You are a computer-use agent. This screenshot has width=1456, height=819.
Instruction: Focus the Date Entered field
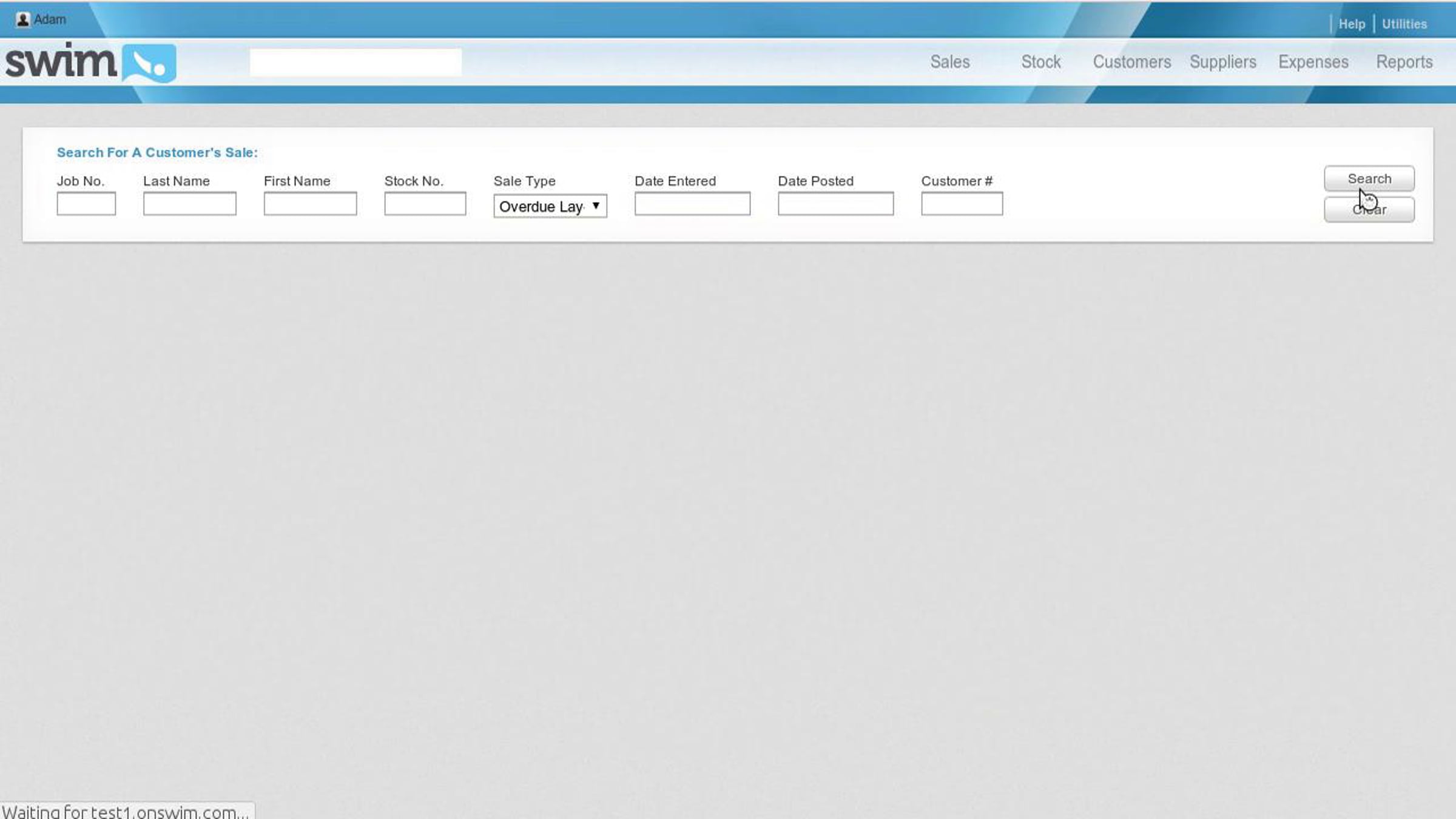pyautogui.click(x=692, y=204)
